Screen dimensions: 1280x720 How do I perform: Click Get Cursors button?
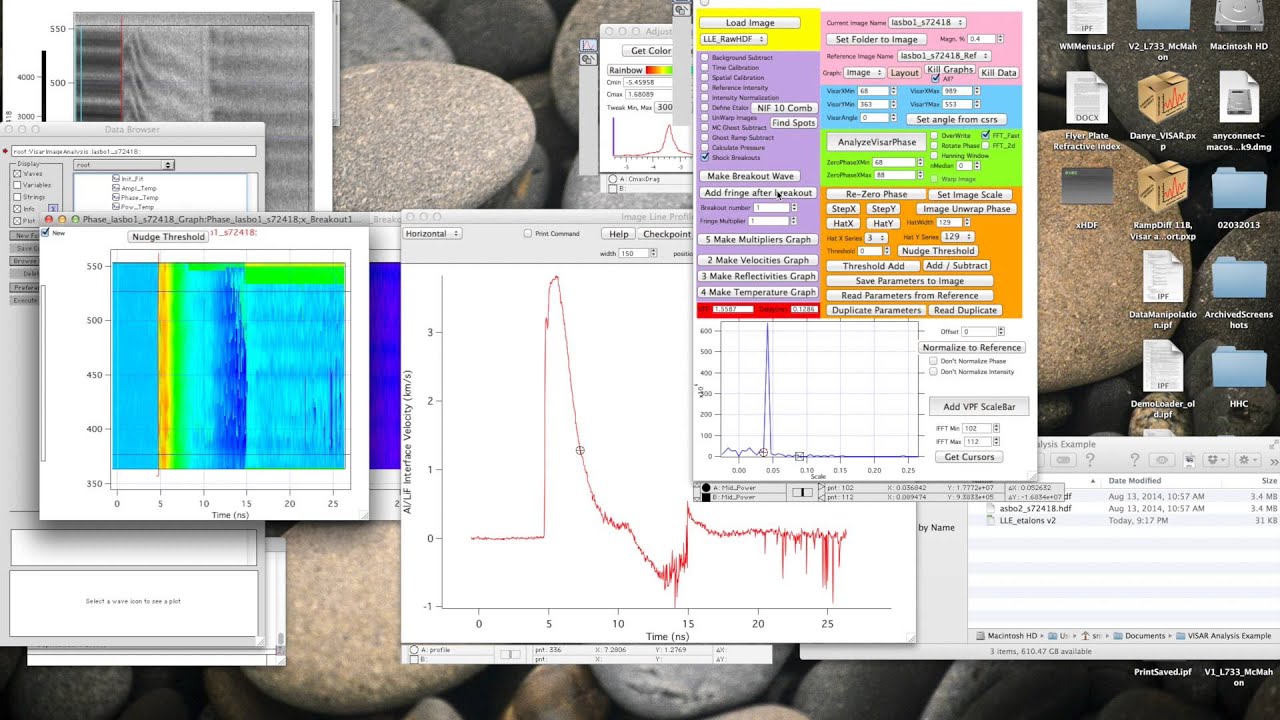point(969,457)
